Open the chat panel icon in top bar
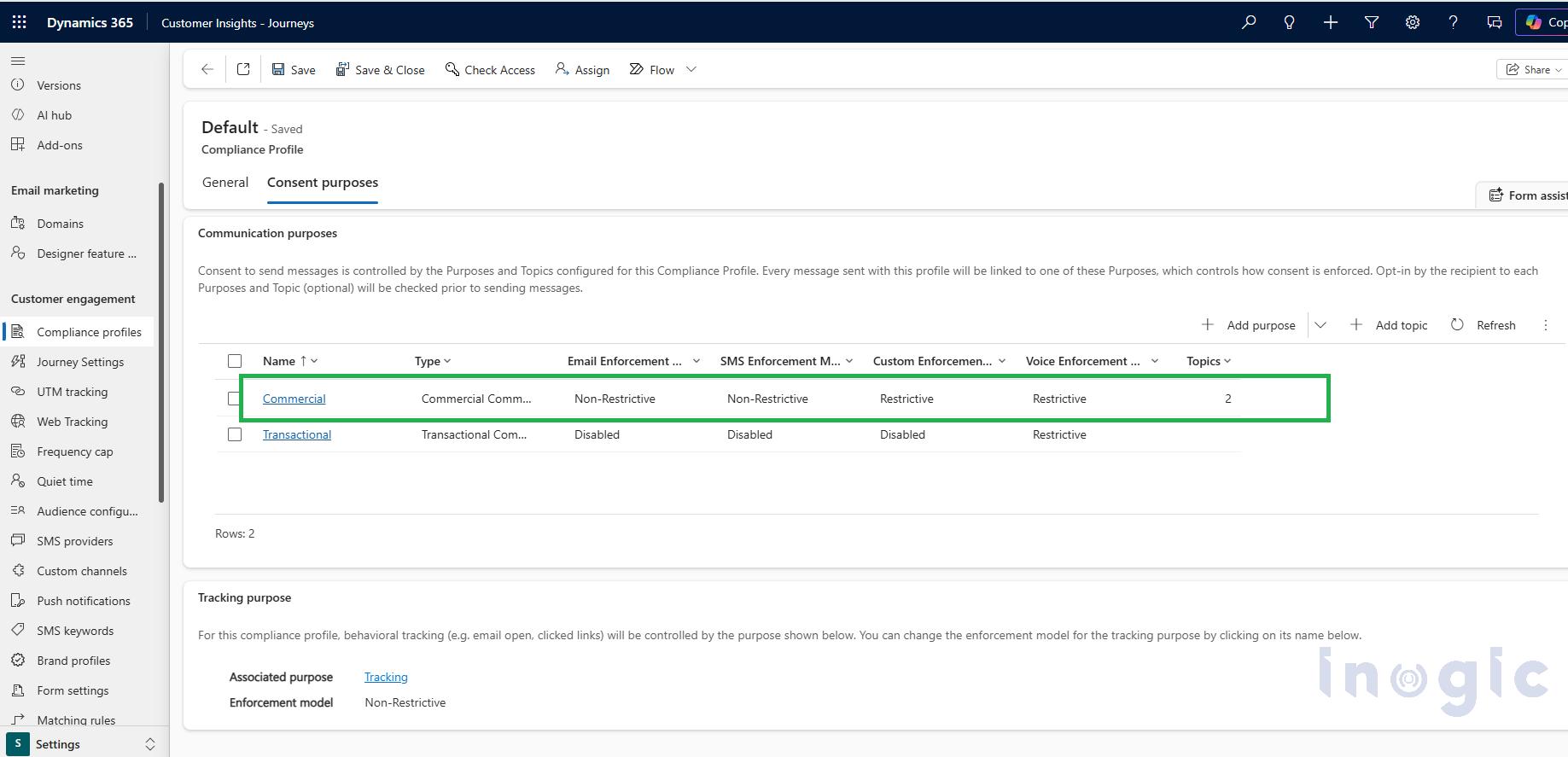1568x757 pixels. tap(1495, 22)
